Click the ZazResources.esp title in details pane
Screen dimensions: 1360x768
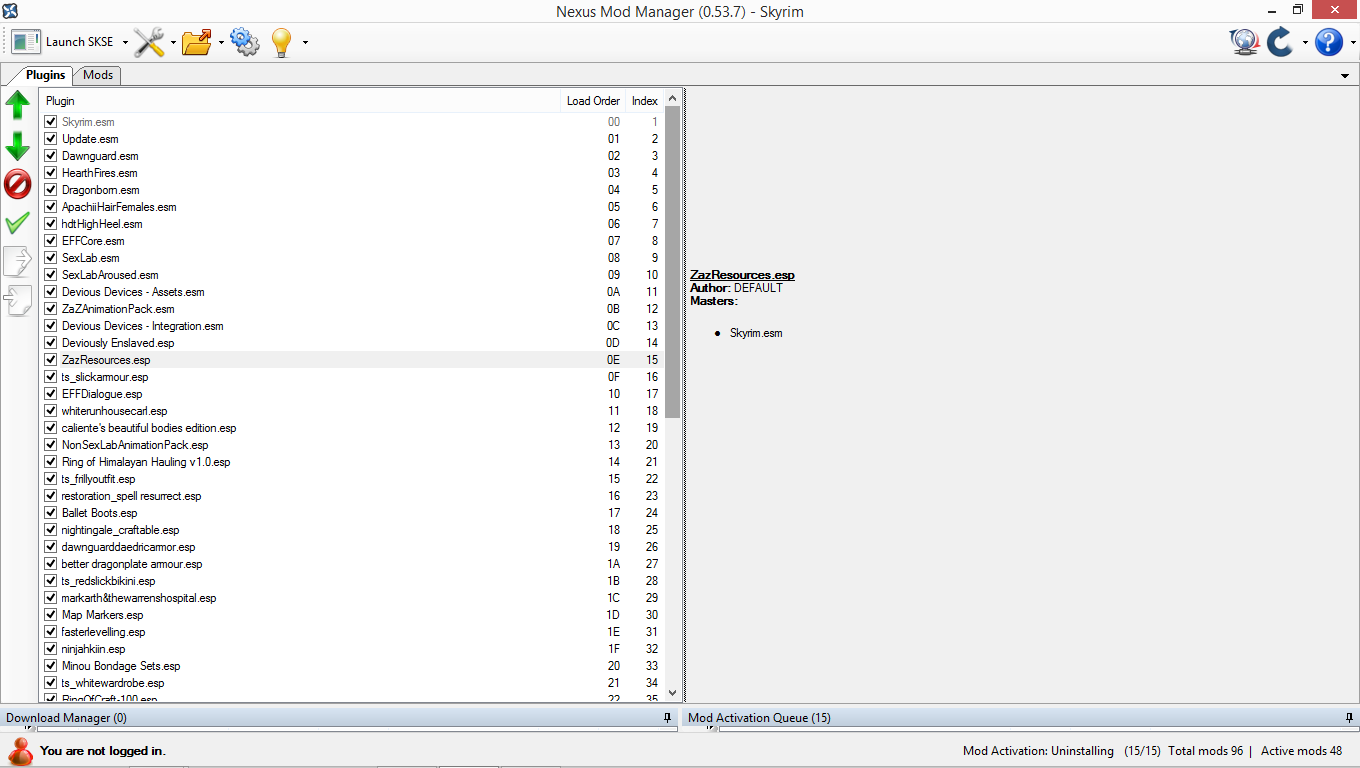742,275
